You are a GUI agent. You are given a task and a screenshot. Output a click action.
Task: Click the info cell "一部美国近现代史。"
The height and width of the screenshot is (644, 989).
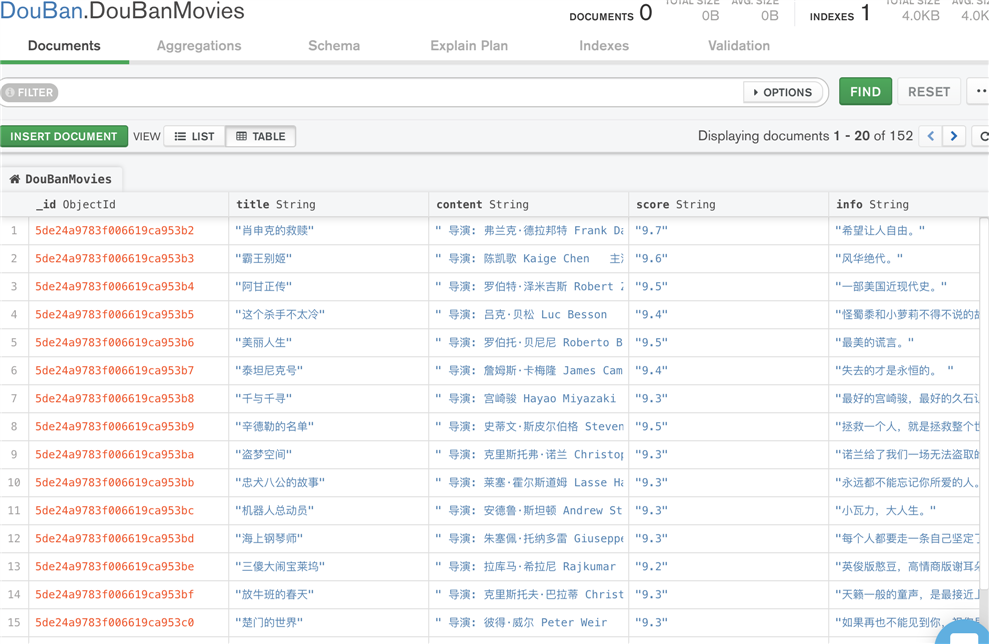[904, 286]
